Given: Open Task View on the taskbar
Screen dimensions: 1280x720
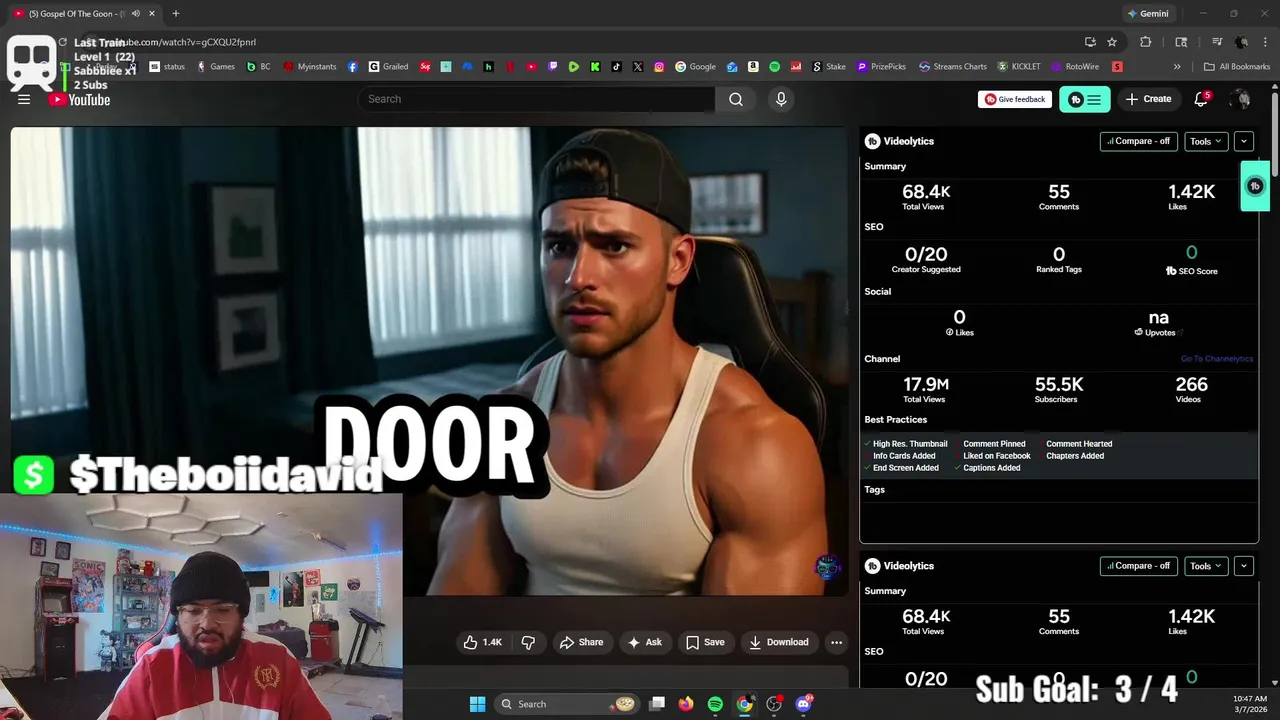Looking at the screenshot, I should point(657,704).
